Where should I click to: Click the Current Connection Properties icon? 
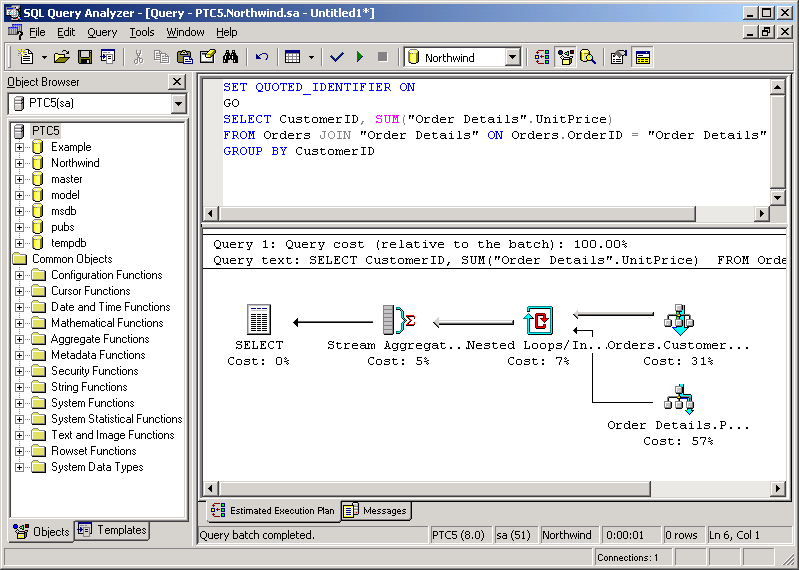click(619, 57)
